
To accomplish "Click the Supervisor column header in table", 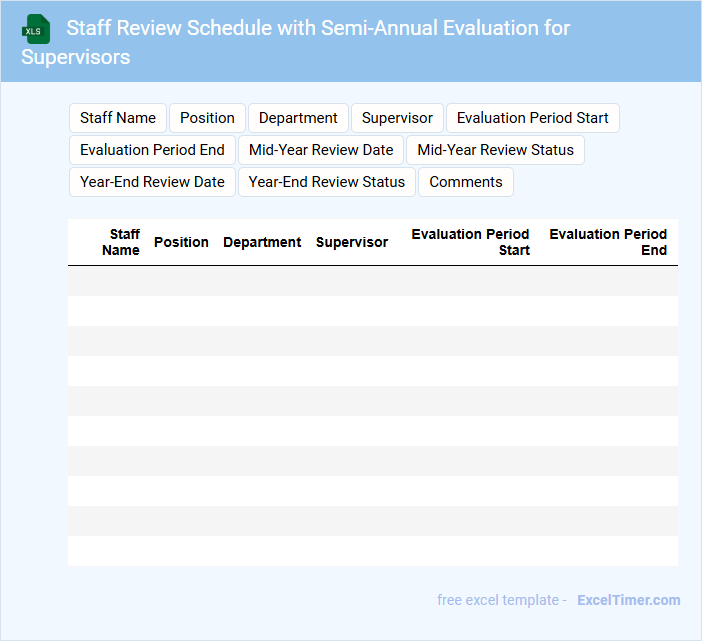I will pos(352,242).
